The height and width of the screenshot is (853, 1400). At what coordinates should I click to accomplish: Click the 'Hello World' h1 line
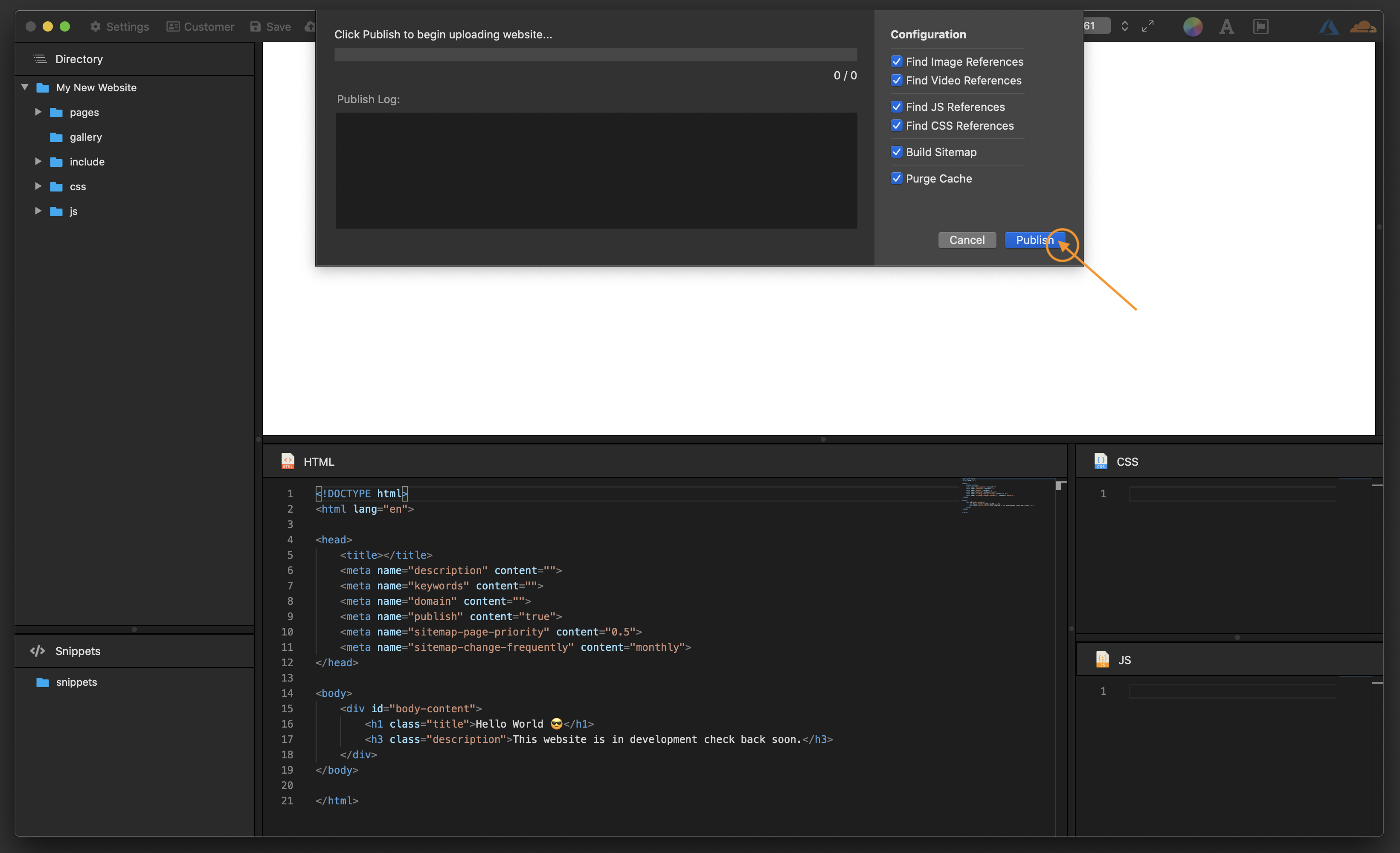tap(479, 723)
